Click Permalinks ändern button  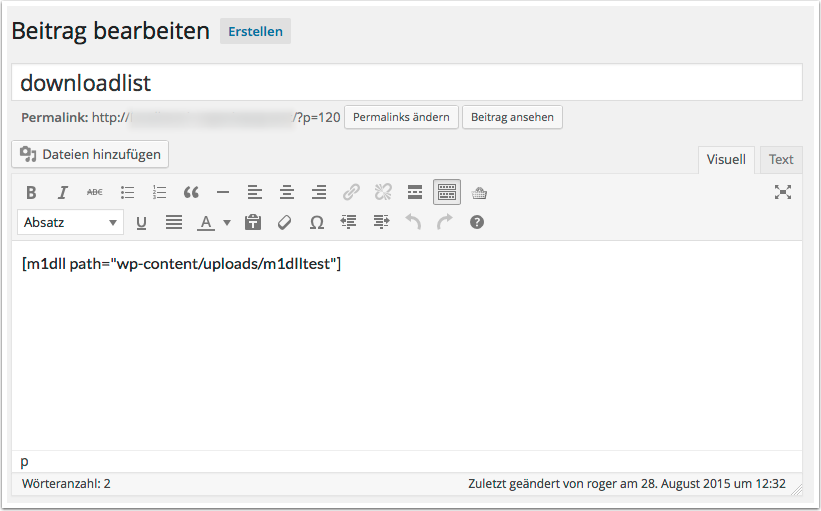(x=401, y=117)
